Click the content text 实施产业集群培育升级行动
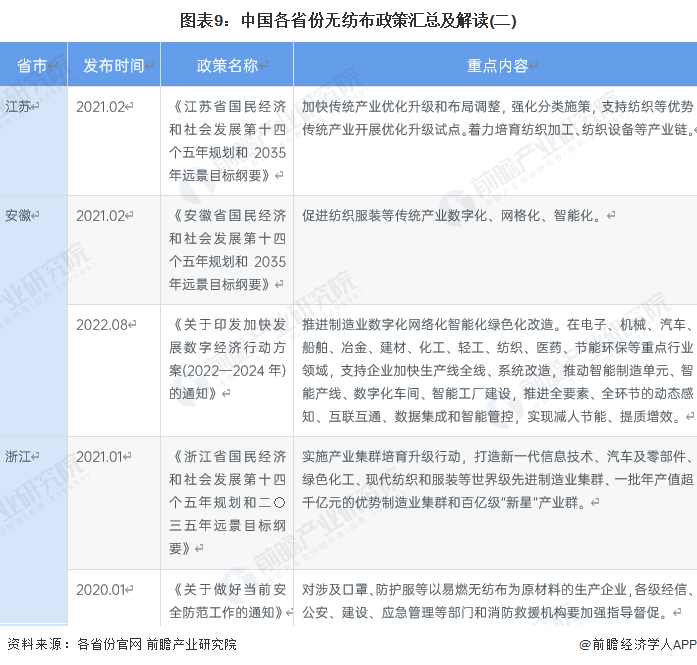 click(381, 457)
